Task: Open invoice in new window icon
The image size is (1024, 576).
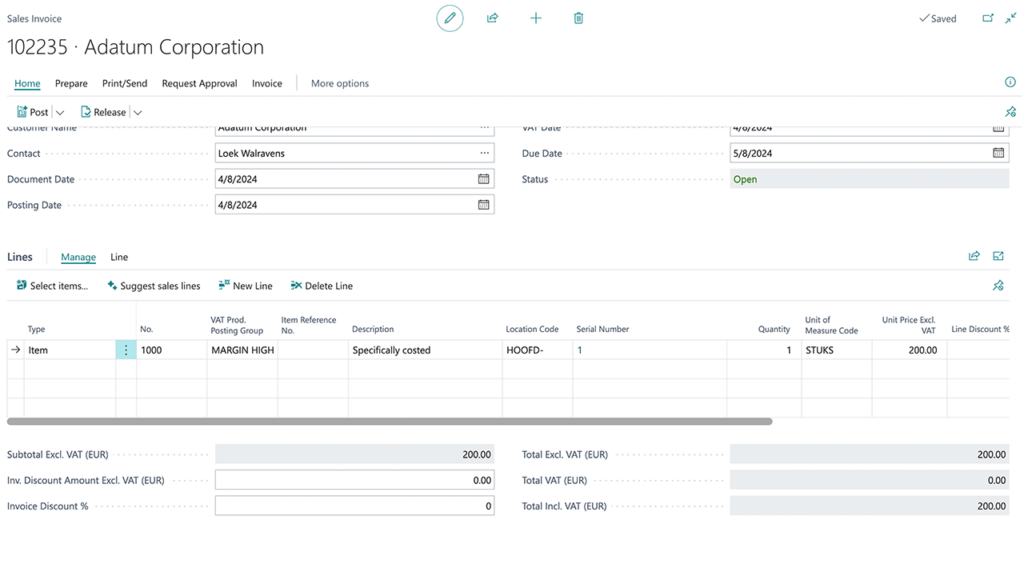Action: pos(987,18)
